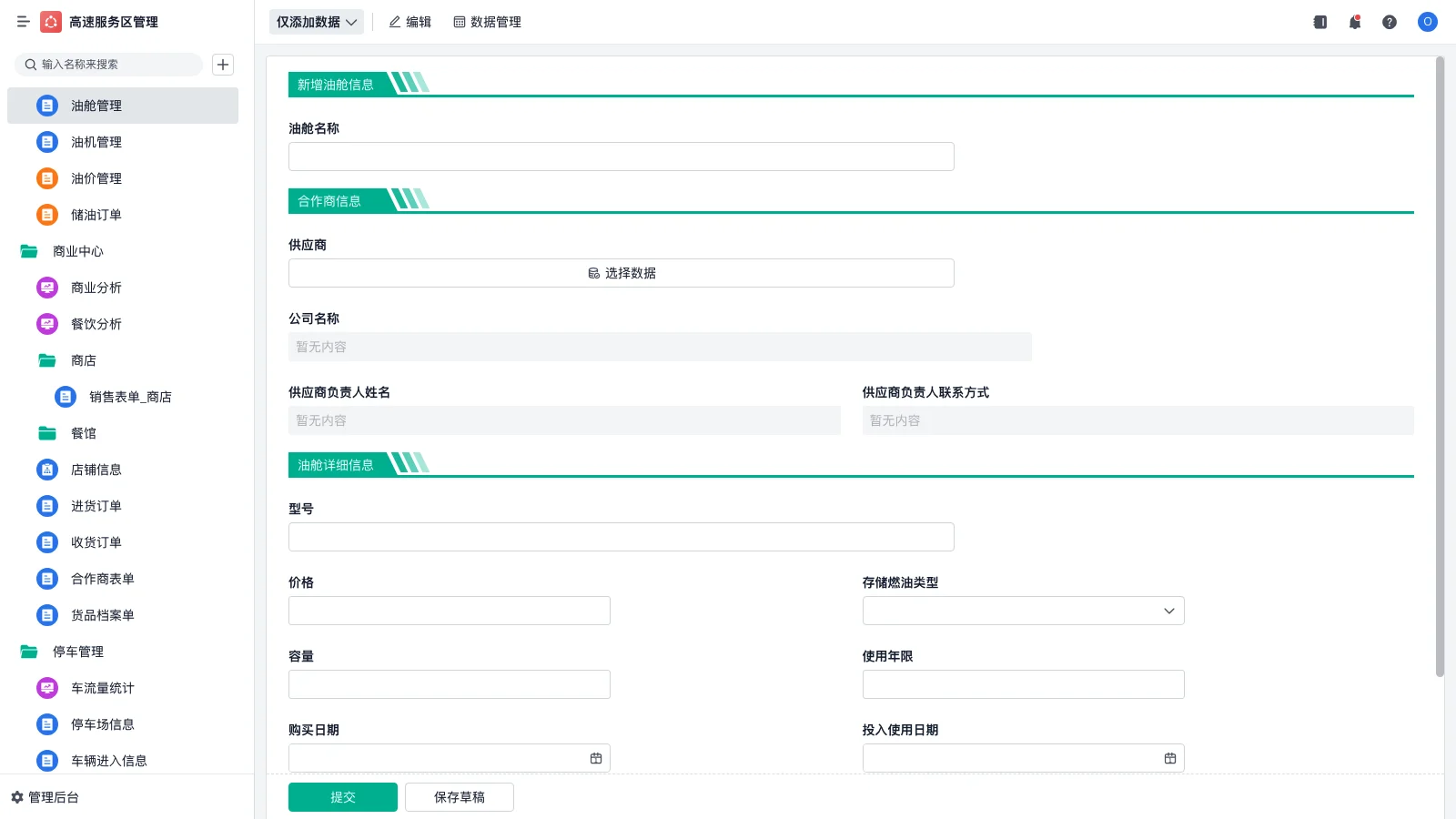The image size is (1456, 819).
Task: Open the dark panel icon in header
Action: pyautogui.click(x=1320, y=22)
